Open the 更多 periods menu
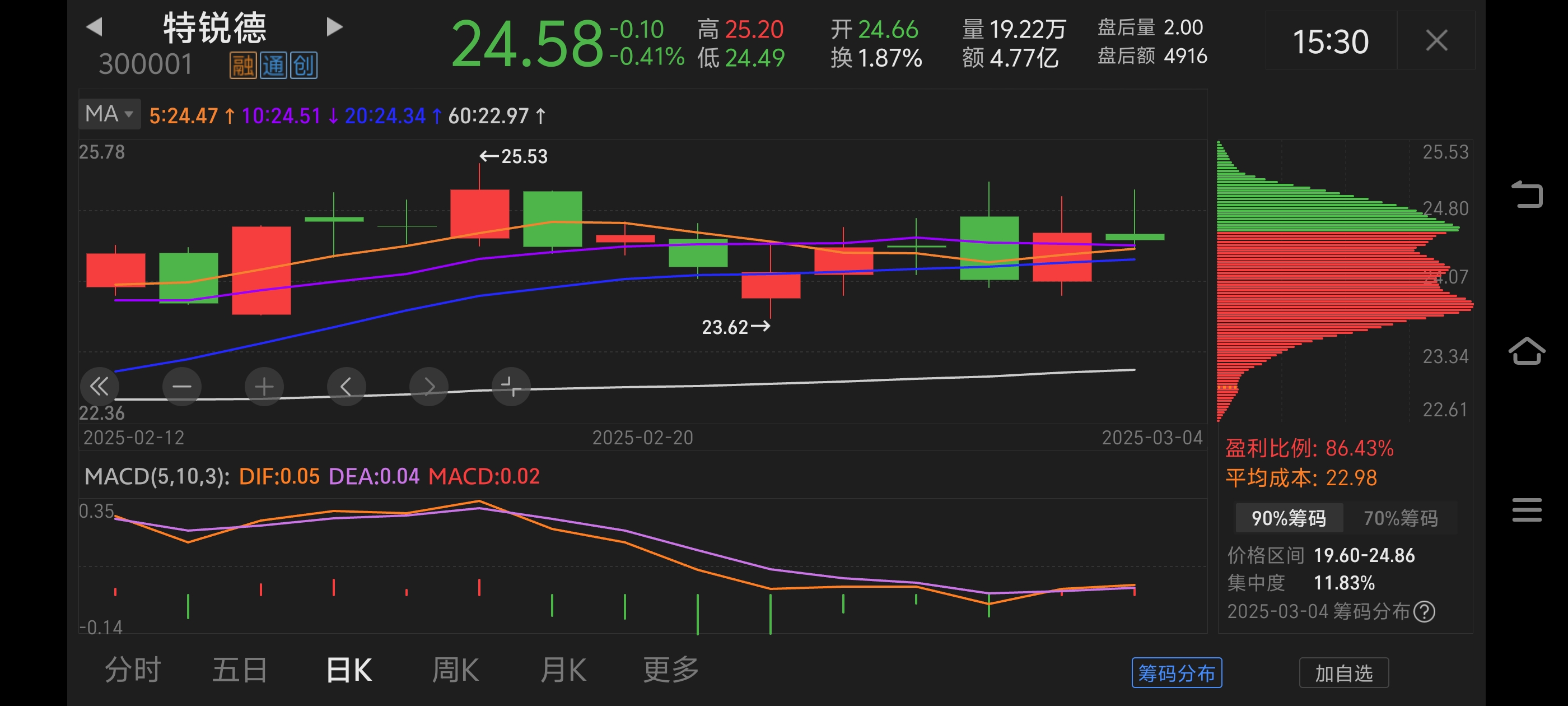The image size is (1568, 706). coord(671,670)
